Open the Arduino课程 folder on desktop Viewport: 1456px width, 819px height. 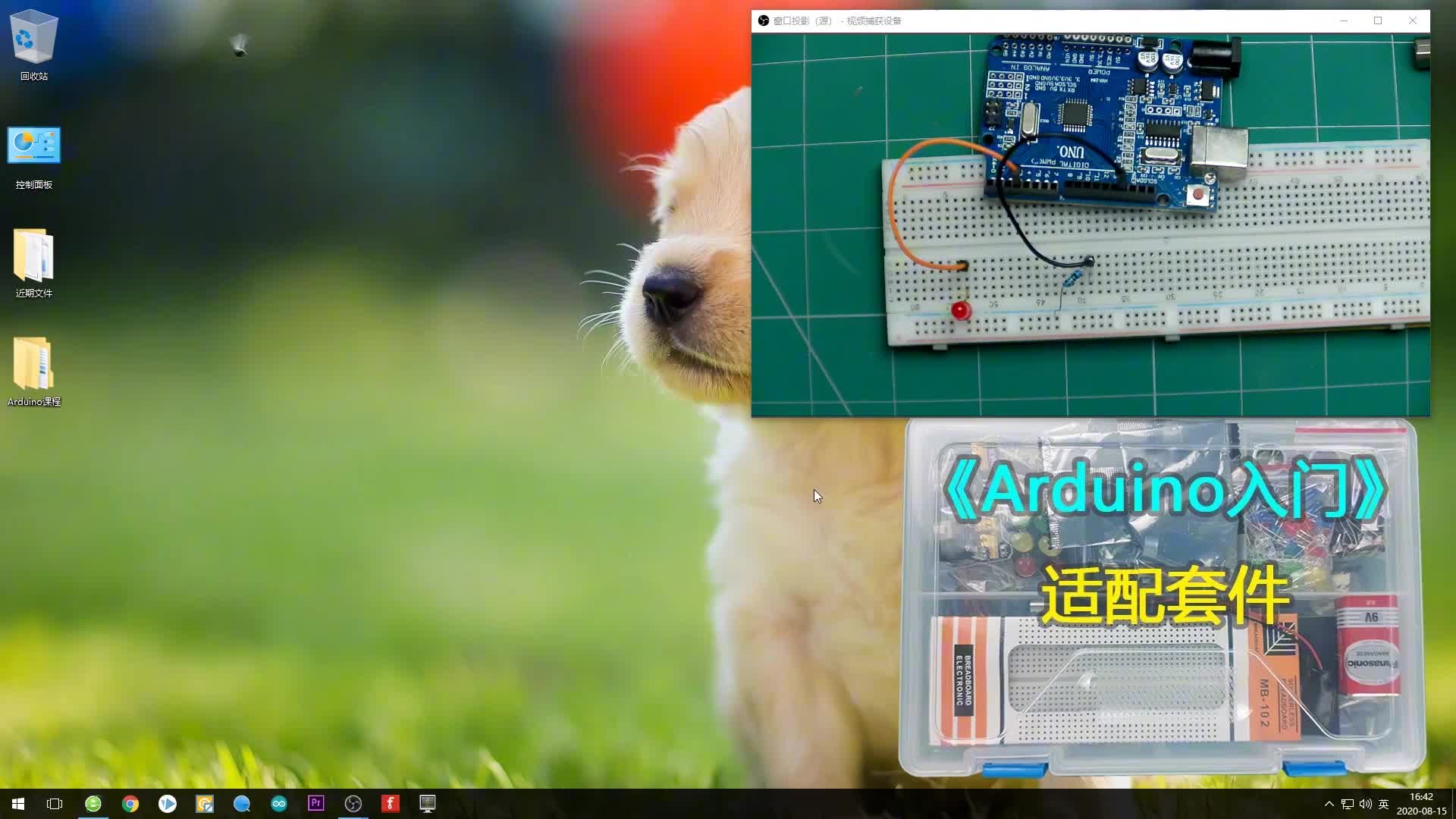33,372
